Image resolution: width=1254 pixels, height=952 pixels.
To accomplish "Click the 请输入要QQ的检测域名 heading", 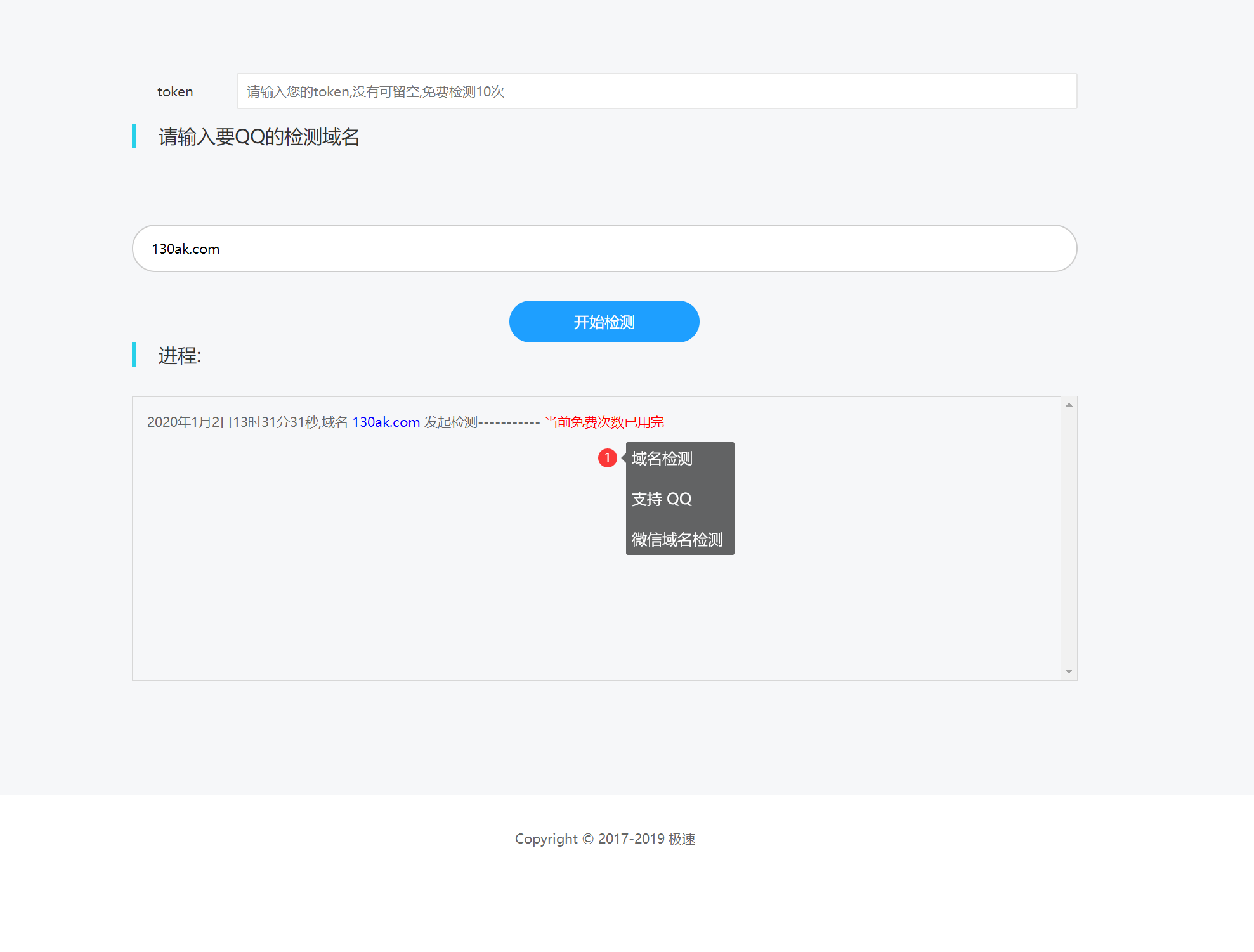I will 259,137.
